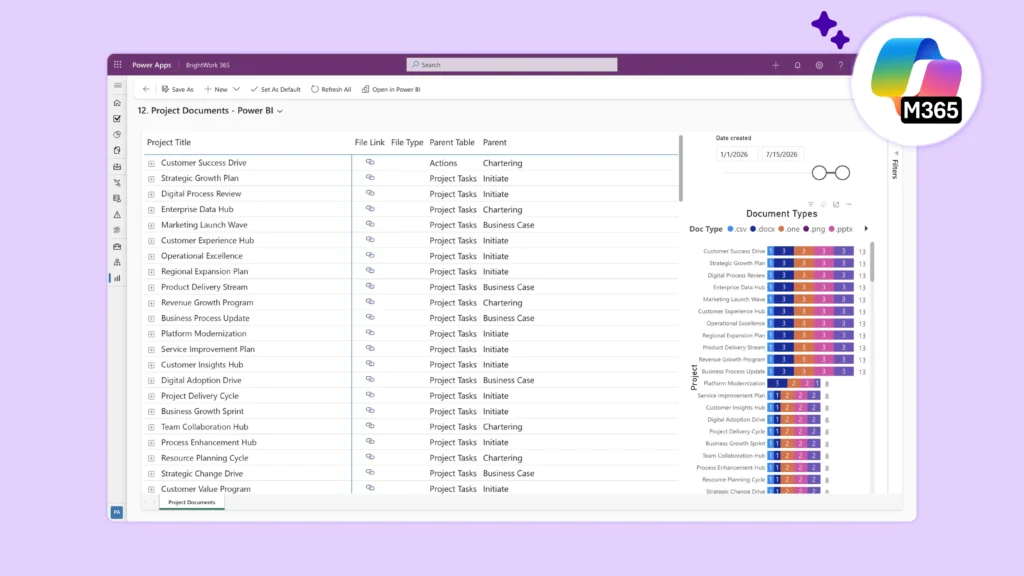This screenshot has width=1024, height=576.
Task: Open the calendar-style sidebar icon below the document icon
Action: click(118, 167)
